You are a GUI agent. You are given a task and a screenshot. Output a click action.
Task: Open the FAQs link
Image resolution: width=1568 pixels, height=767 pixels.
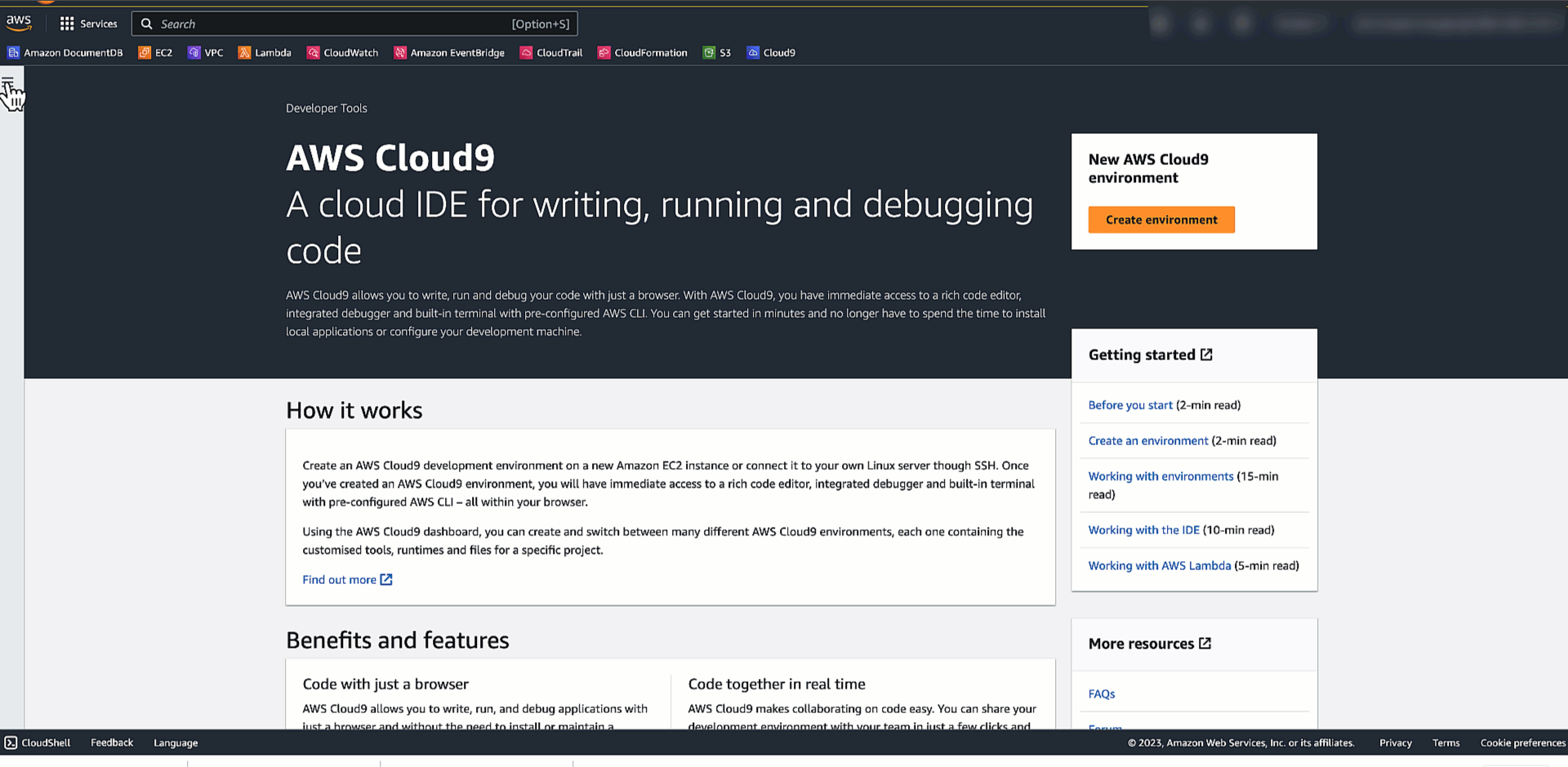[1102, 694]
